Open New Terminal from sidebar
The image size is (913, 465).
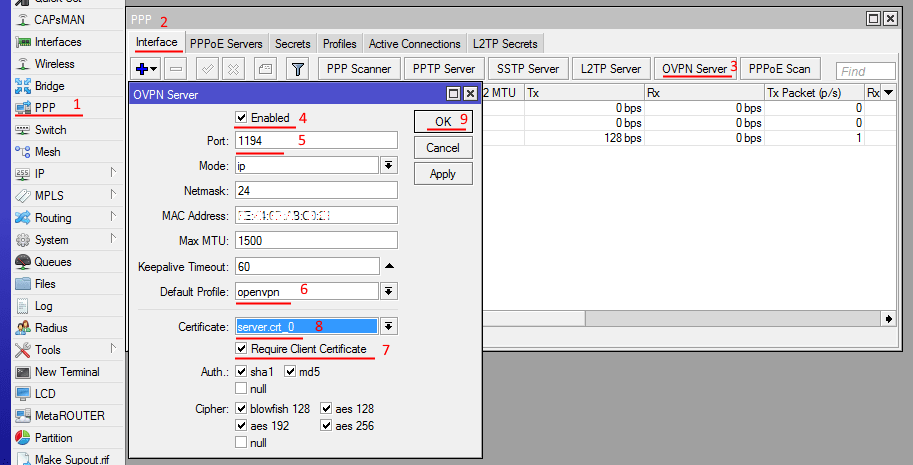click(23, 372)
